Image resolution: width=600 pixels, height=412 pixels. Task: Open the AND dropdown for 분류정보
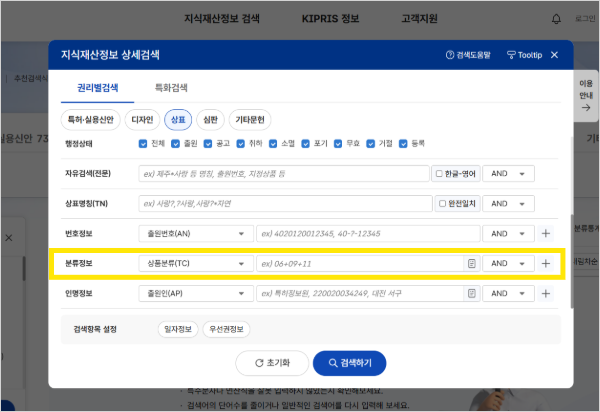click(x=508, y=264)
